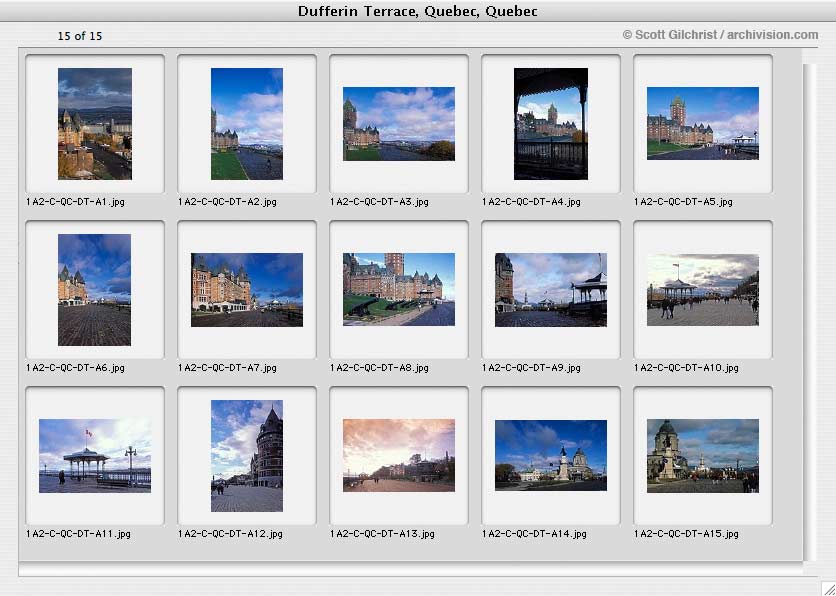This screenshot has height=596, width=836.
Task: Click the file name 1A2-C-QC-DT-A8.jpg
Action: point(379,368)
